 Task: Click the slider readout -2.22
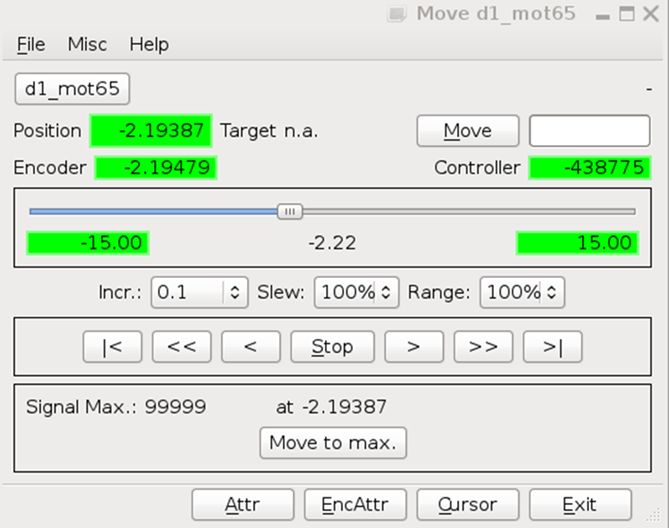coord(332,243)
